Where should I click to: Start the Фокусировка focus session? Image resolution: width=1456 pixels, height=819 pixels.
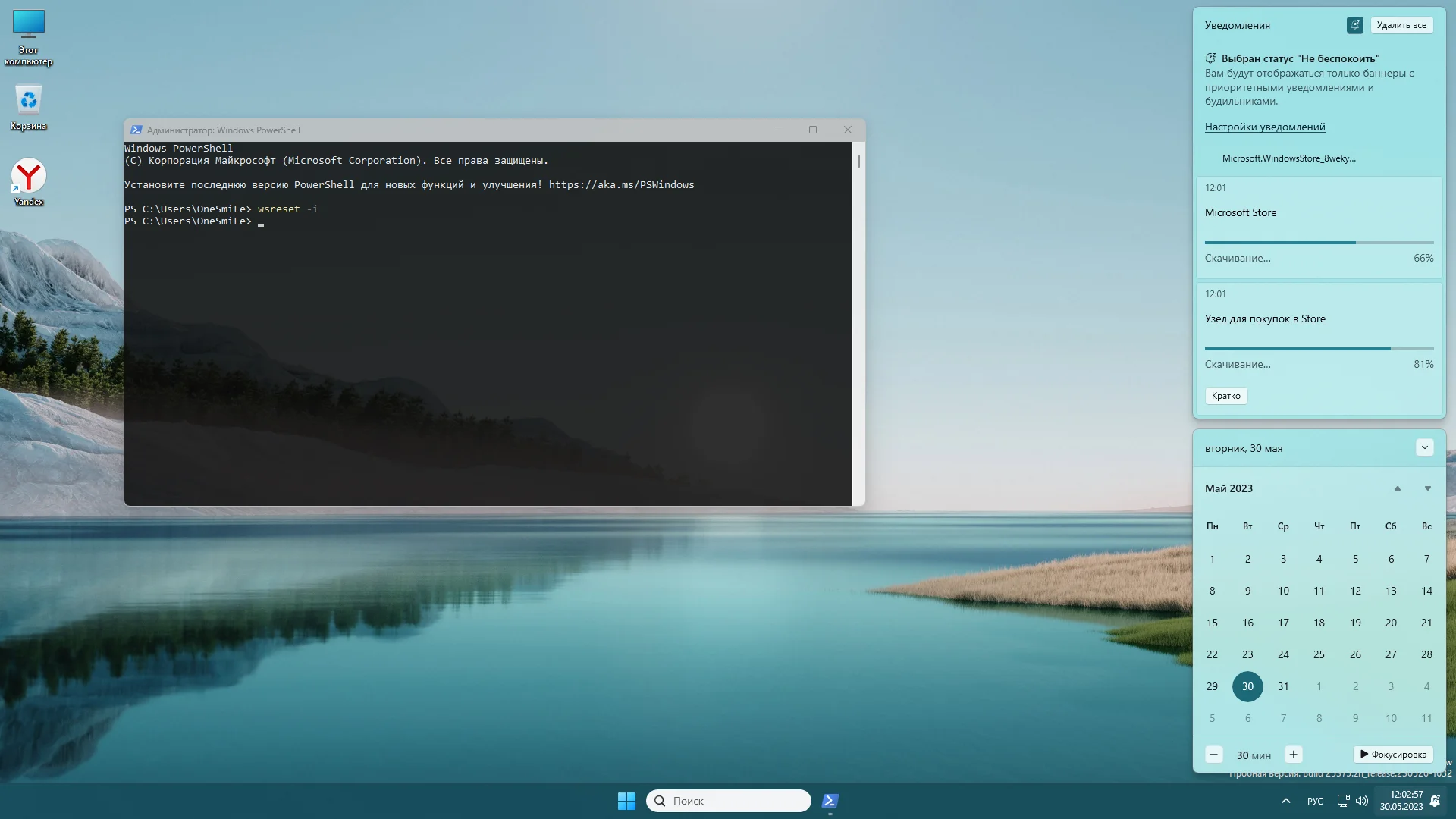click(x=1393, y=755)
